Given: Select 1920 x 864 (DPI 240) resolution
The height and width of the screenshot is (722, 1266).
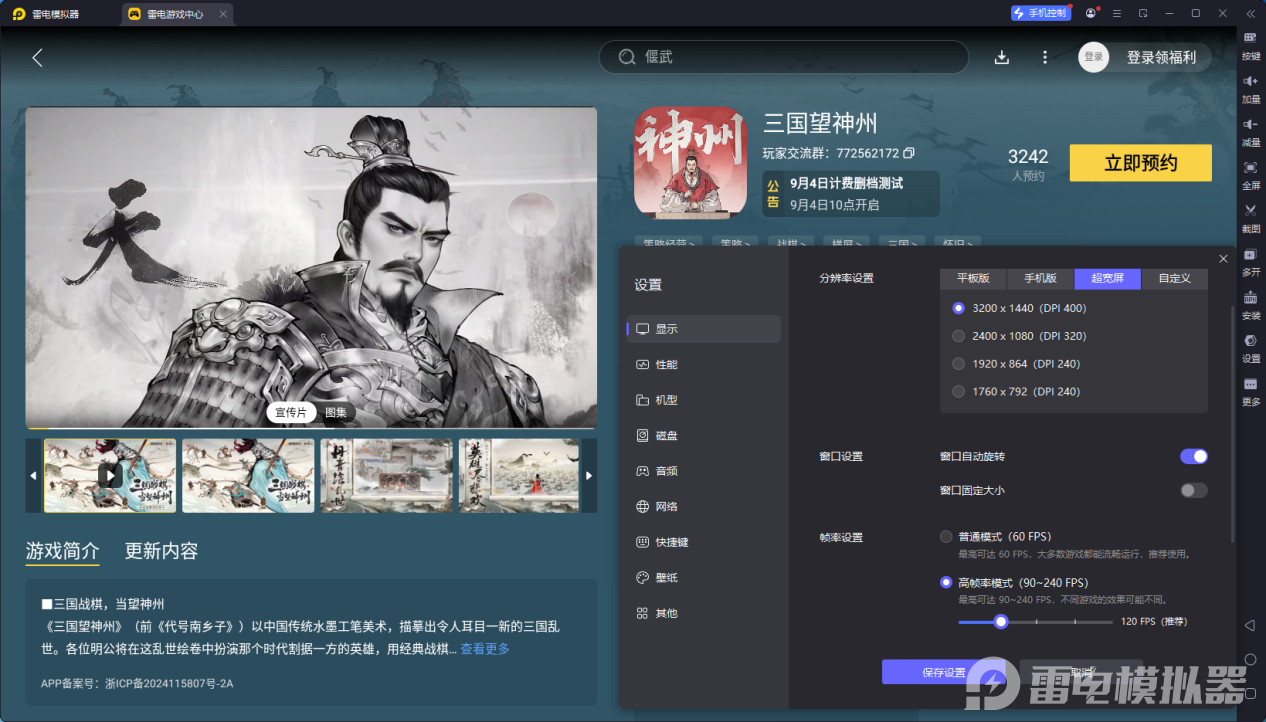Looking at the screenshot, I should [959, 364].
